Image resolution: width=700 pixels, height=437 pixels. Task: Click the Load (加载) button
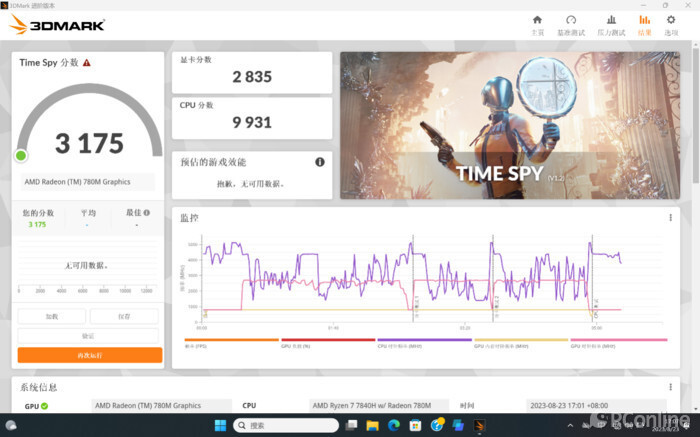[x=52, y=316]
